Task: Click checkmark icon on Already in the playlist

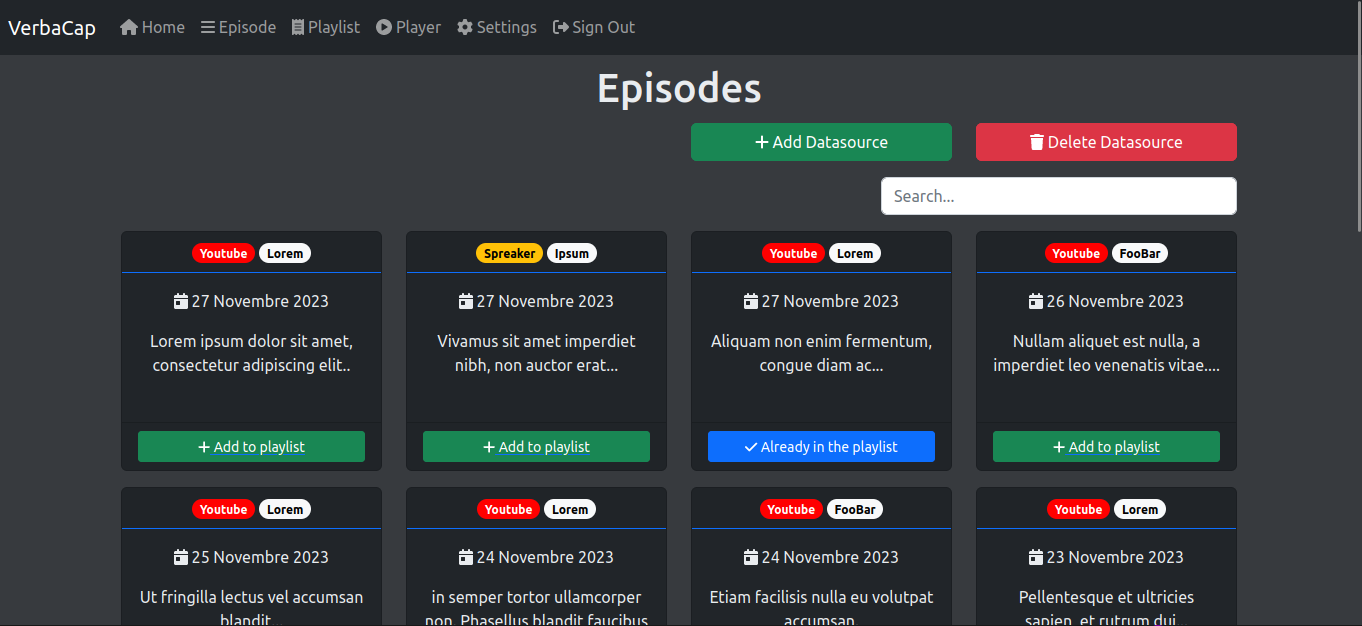Action: pyautogui.click(x=751, y=447)
